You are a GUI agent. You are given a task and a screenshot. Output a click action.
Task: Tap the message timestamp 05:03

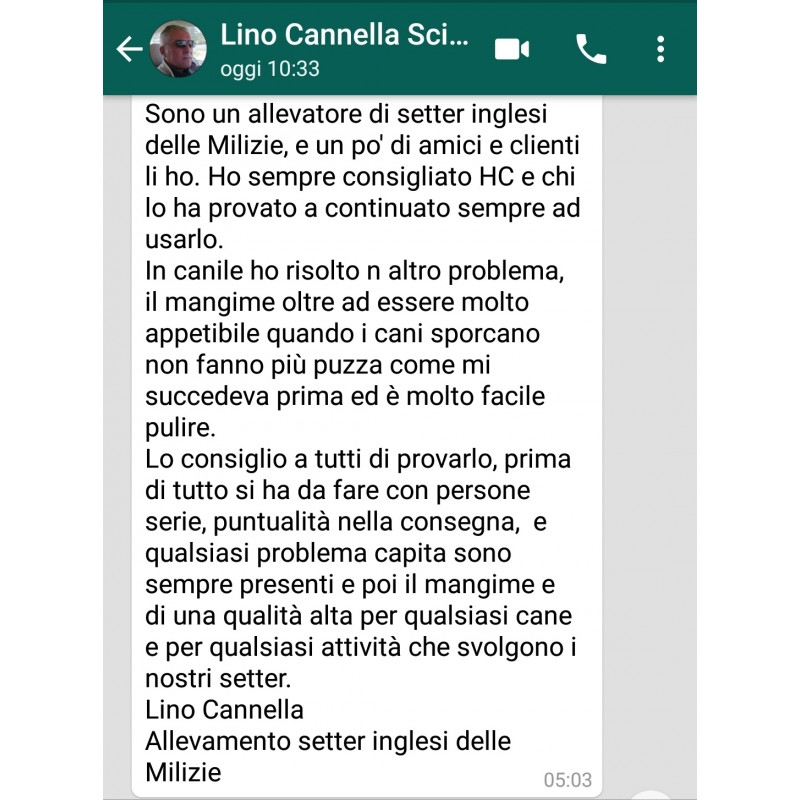pos(567,780)
